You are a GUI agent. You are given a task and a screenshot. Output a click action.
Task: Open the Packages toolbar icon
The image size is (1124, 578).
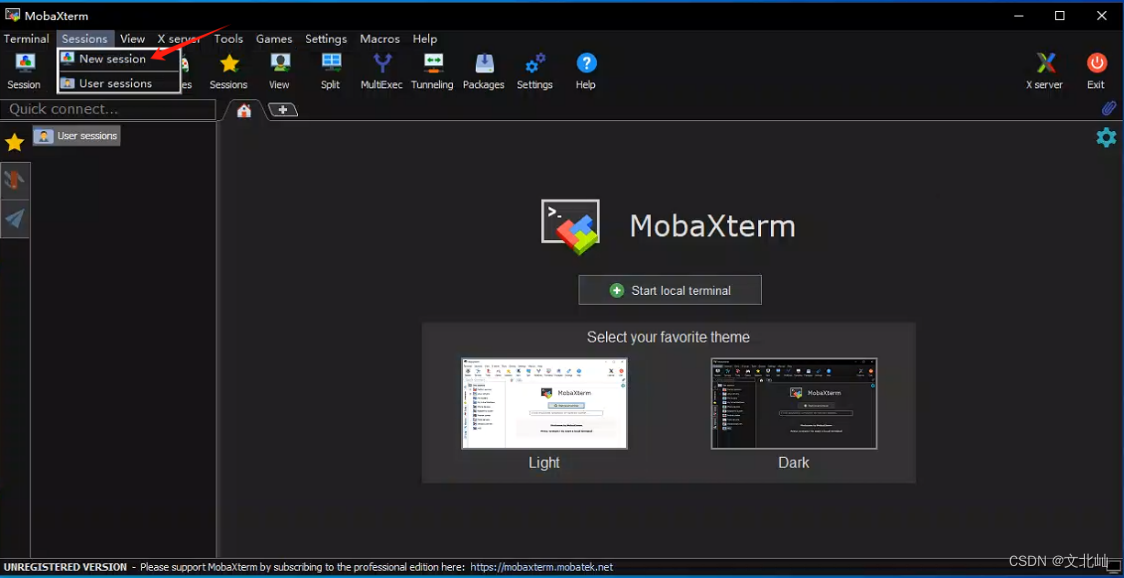click(x=484, y=72)
